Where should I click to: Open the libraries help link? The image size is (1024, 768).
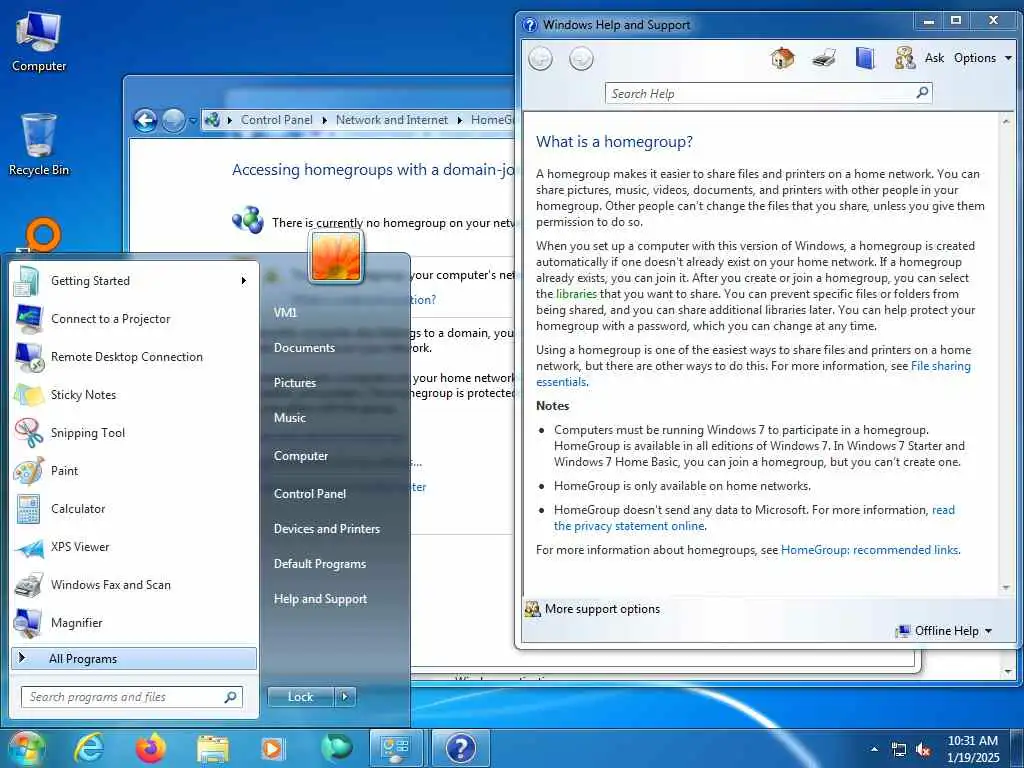(576, 294)
